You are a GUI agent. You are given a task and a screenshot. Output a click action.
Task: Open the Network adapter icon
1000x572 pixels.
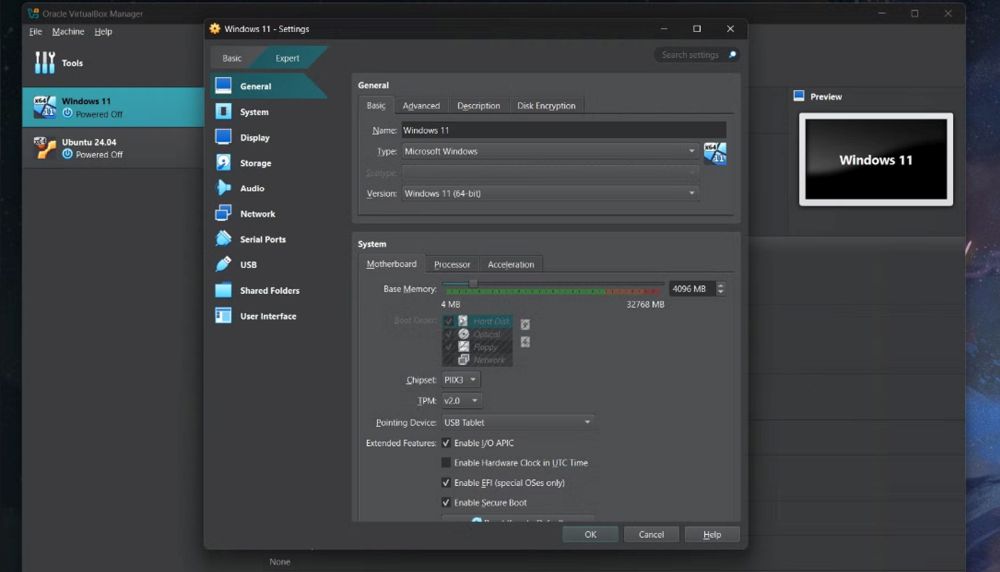(x=223, y=214)
